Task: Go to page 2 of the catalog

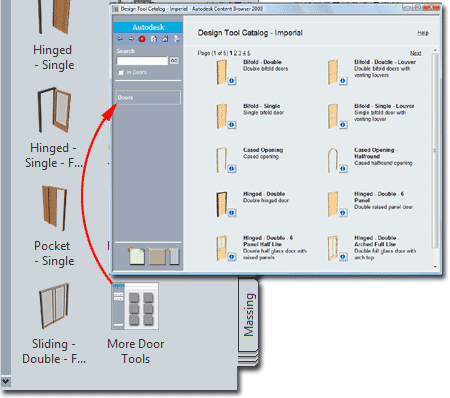Action: (235, 53)
